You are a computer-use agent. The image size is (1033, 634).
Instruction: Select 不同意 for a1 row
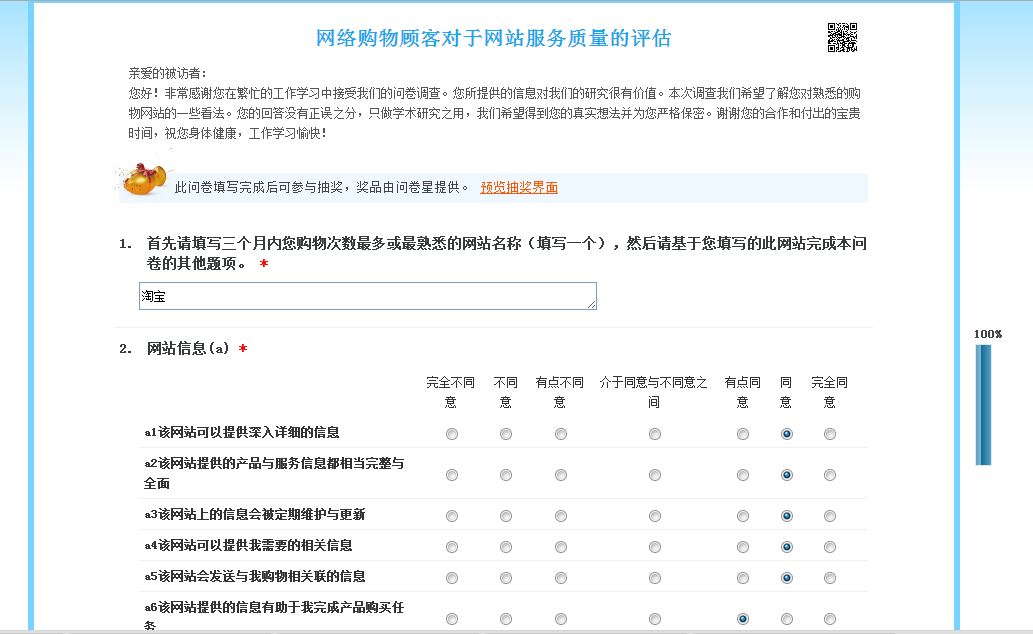(506, 434)
